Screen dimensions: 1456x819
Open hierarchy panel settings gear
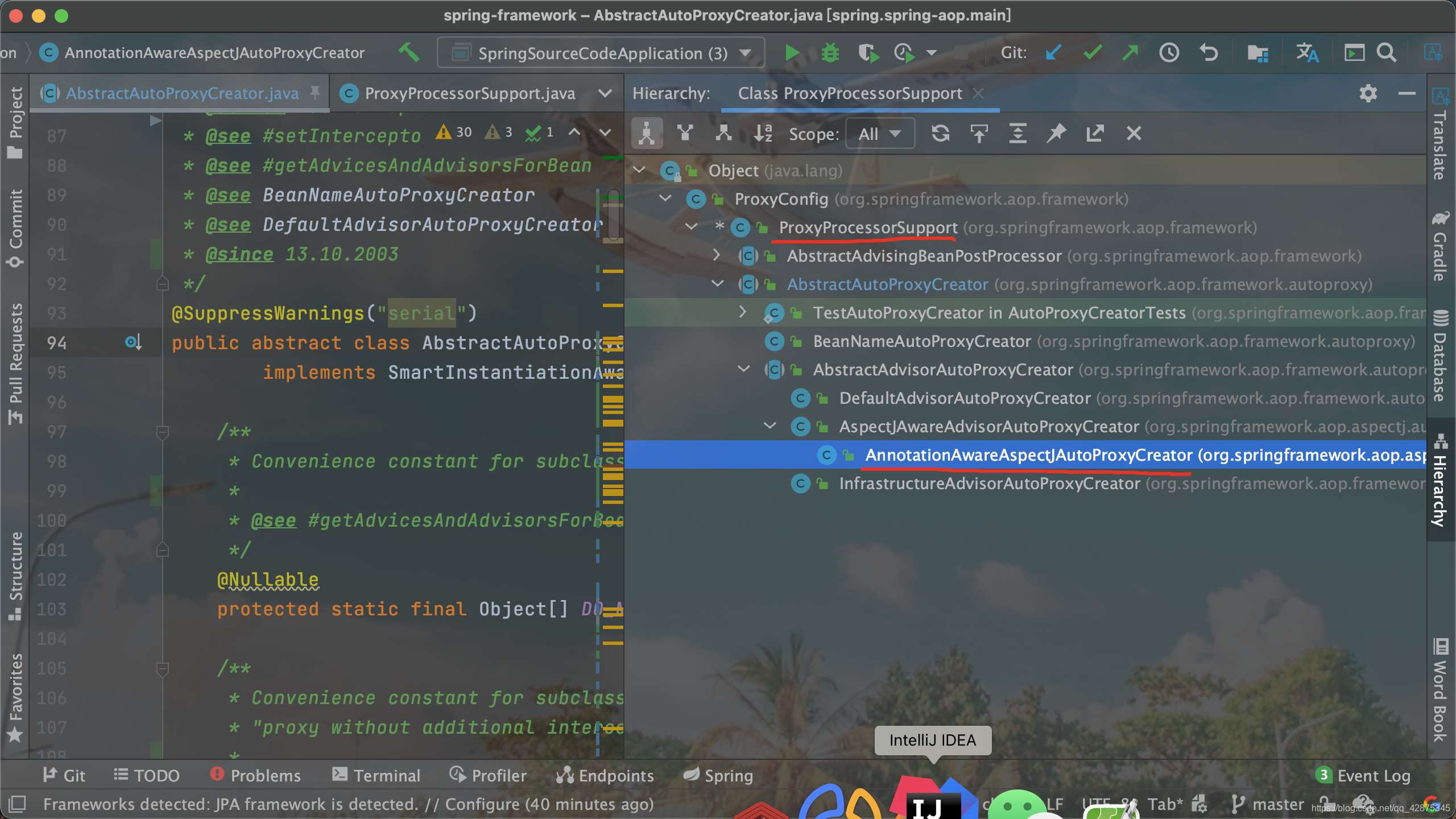pyautogui.click(x=1368, y=93)
